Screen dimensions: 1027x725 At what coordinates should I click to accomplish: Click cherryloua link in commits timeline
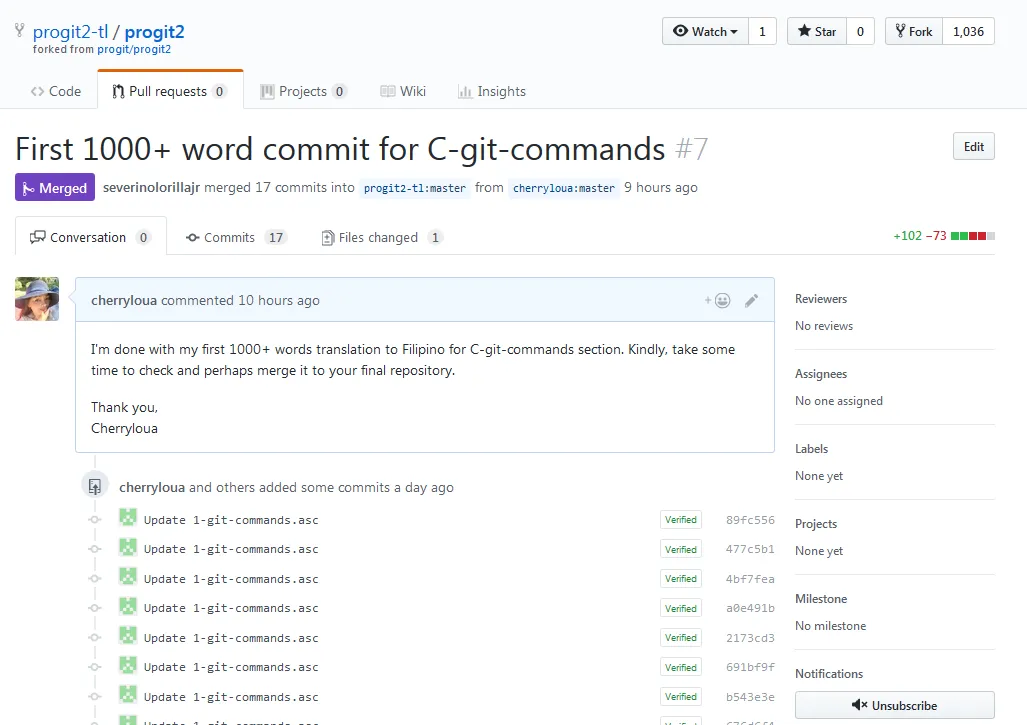(152, 487)
